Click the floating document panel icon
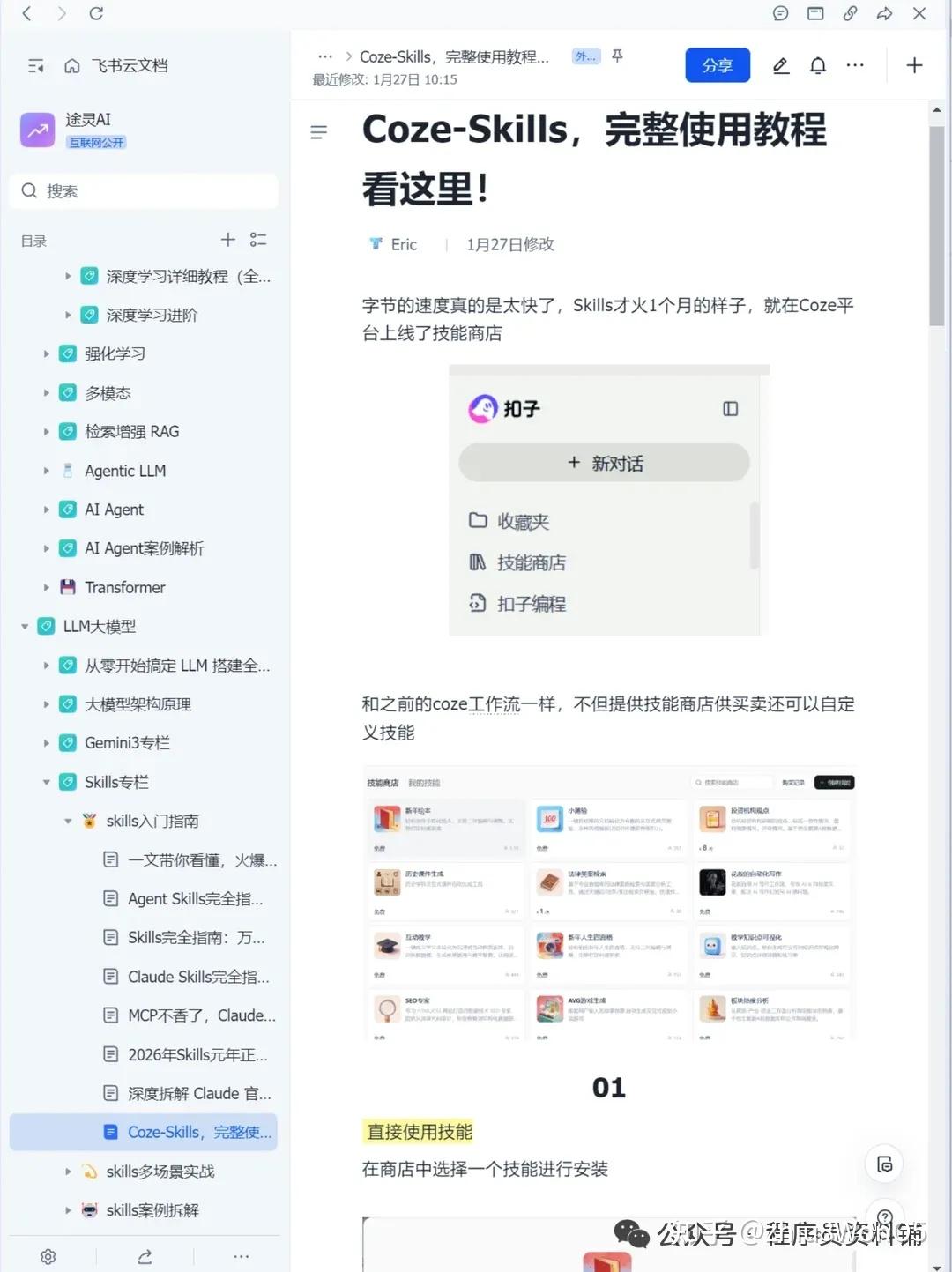This screenshot has width=952, height=1272. [x=885, y=1164]
